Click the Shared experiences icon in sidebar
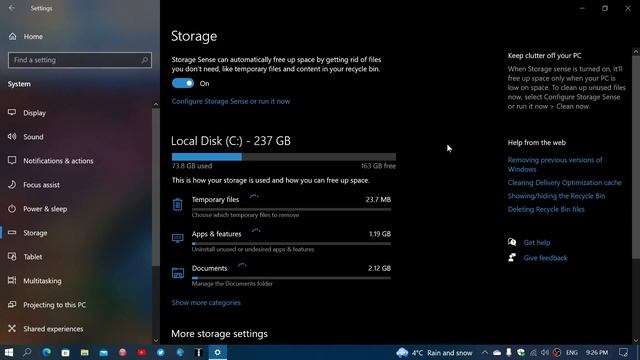This screenshot has height=360, width=640. tap(12, 329)
